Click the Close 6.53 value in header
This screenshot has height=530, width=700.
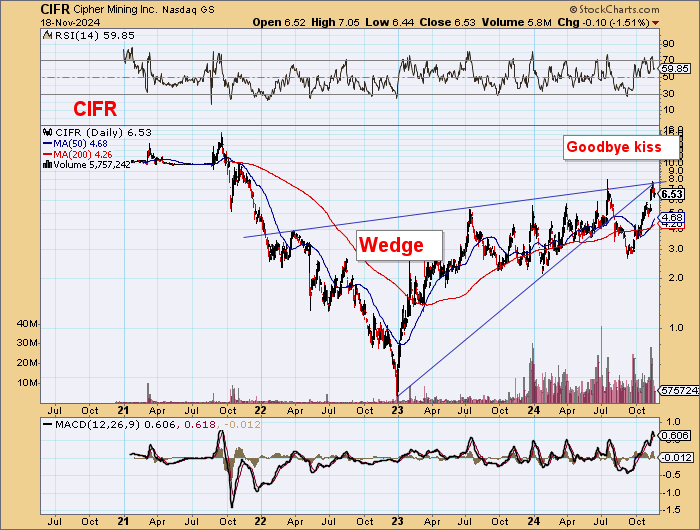pyautogui.click(x=447, y=22)
